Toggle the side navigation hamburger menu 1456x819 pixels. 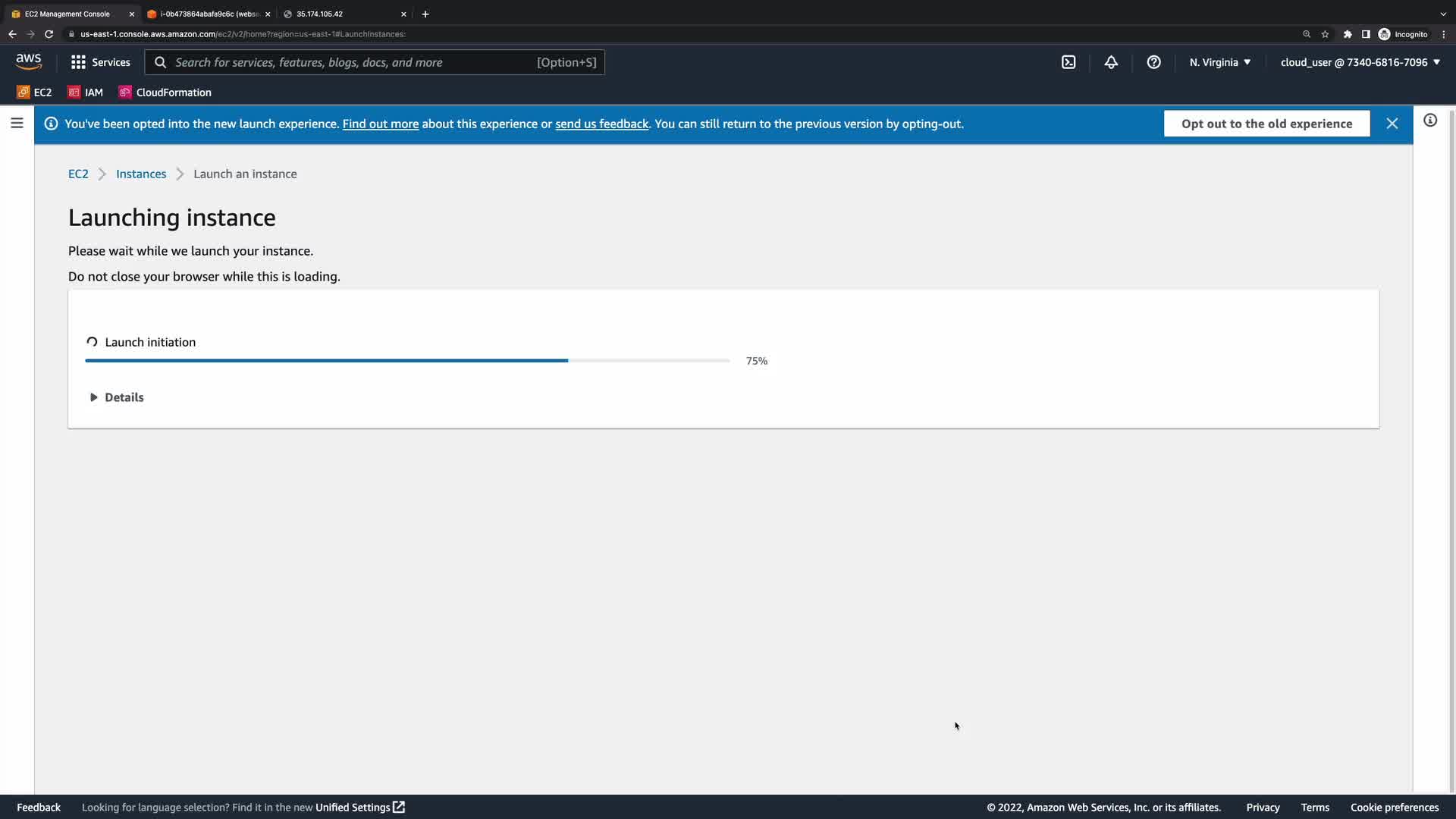coord(17,123)
